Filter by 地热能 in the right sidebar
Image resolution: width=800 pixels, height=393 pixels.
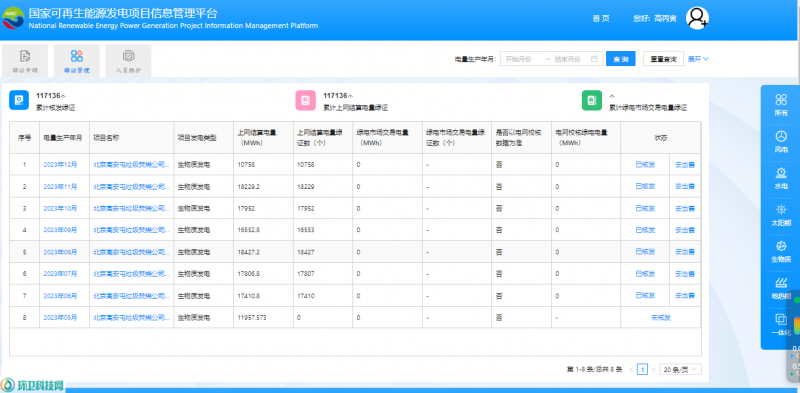pos(781,288)
